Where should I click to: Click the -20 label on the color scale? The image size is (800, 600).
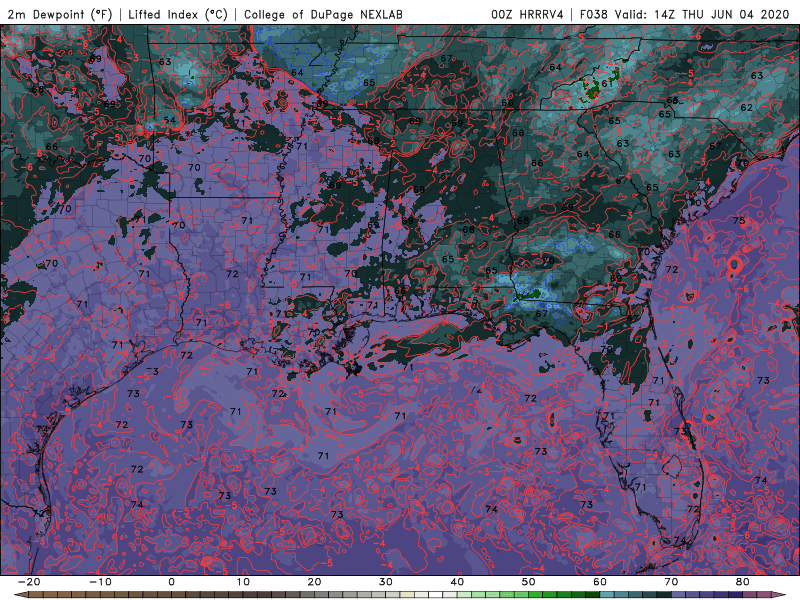(29, 582)
